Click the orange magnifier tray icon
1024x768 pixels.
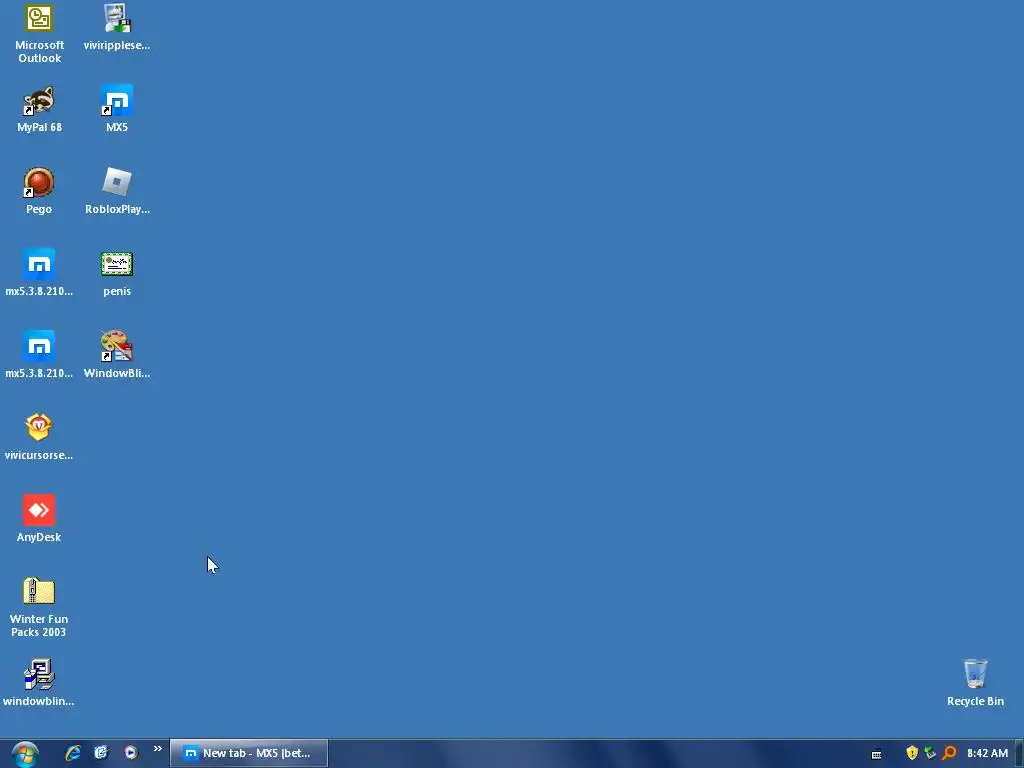pos(949,753)
